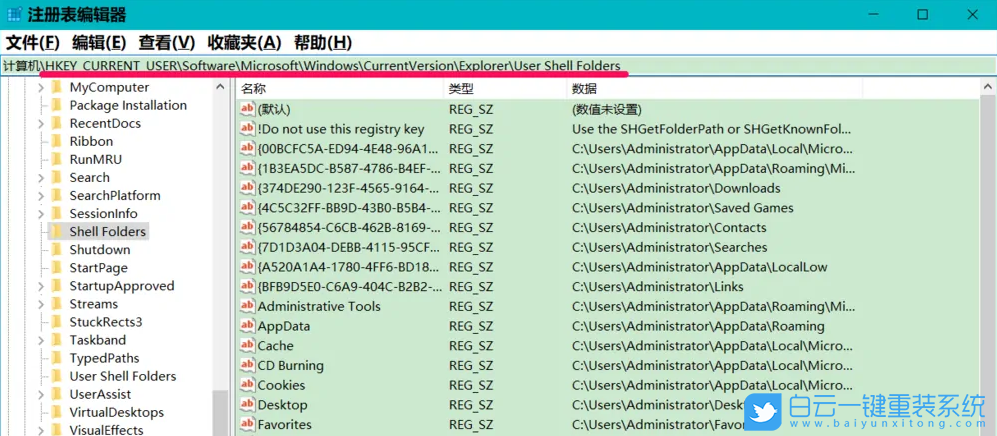Select the Favorites registry value row
The width and height of the screenshot is (997, 436).
click(x=284, y=424)
